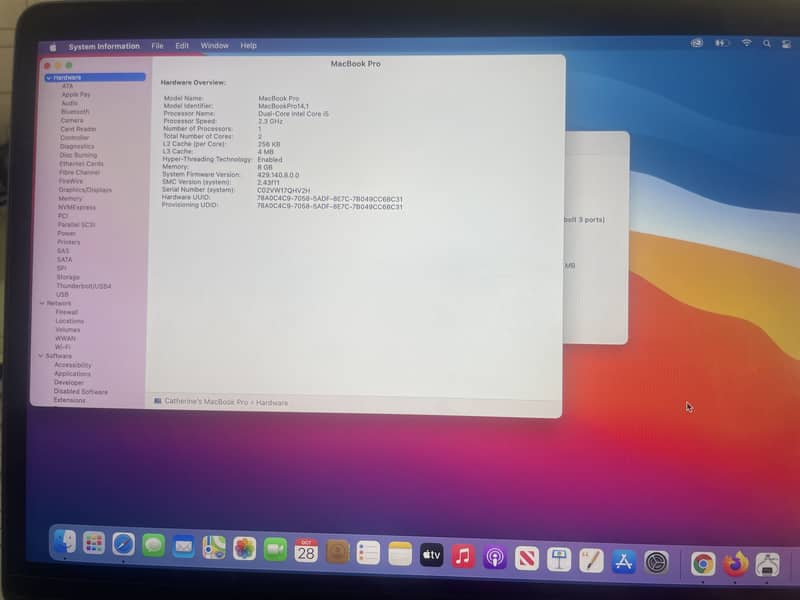Click the serial number value C02VW17QHV2H
This screenshot has width=800, height=600.
tap(283, 190)
